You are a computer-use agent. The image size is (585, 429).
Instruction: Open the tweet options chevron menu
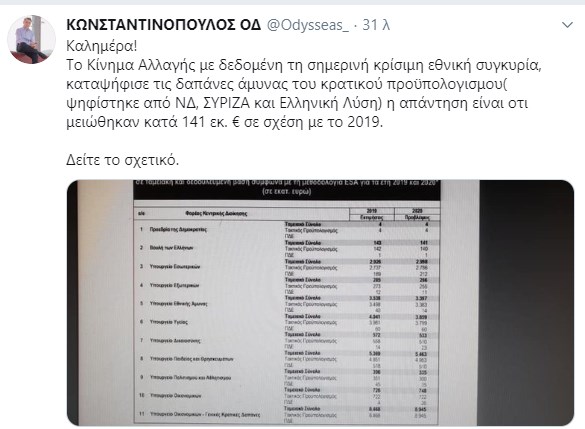coord(567,25)
